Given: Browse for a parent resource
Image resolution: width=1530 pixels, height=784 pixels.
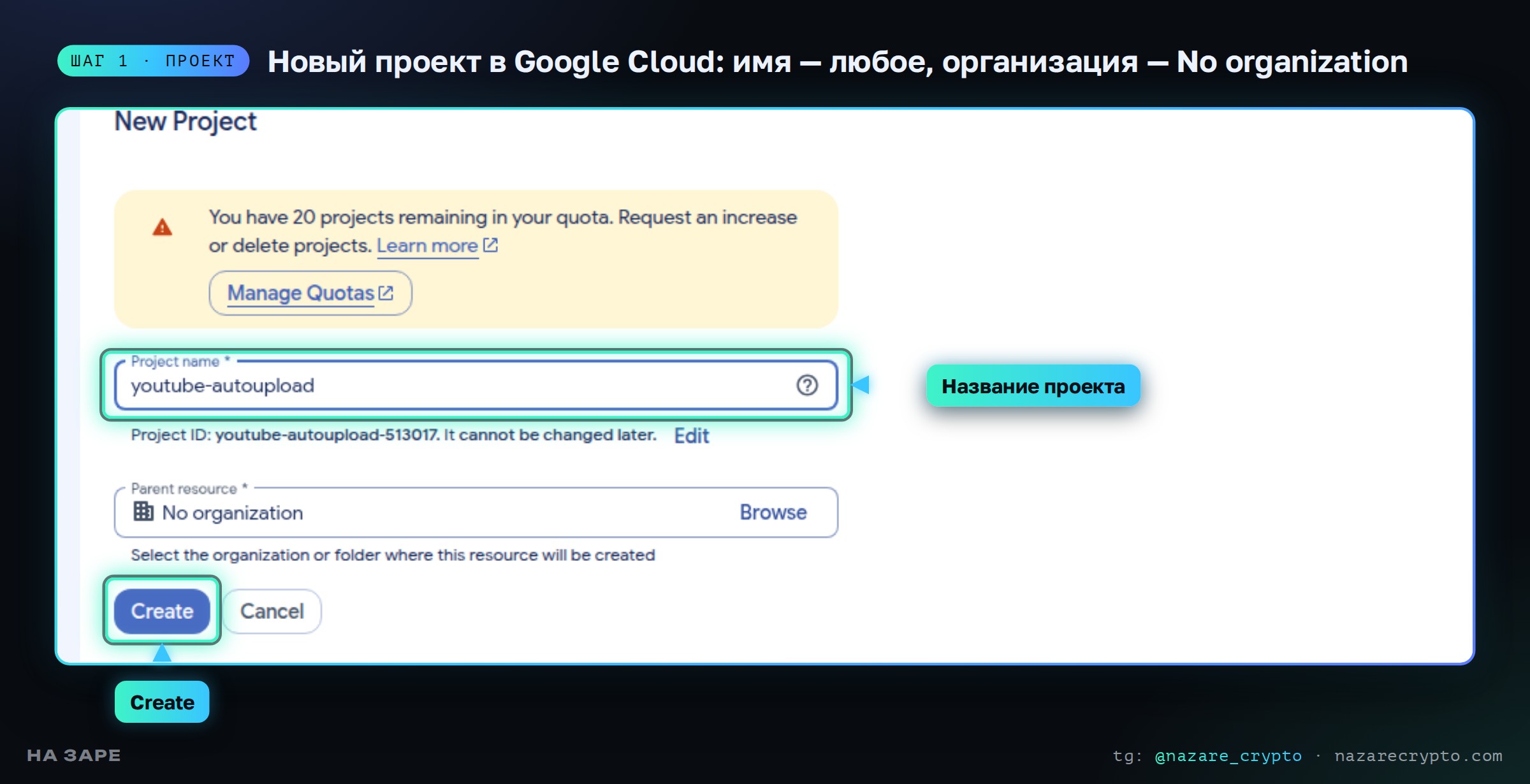Looking at the screenshot, I should pyautogui.click(x=773, y=512).
